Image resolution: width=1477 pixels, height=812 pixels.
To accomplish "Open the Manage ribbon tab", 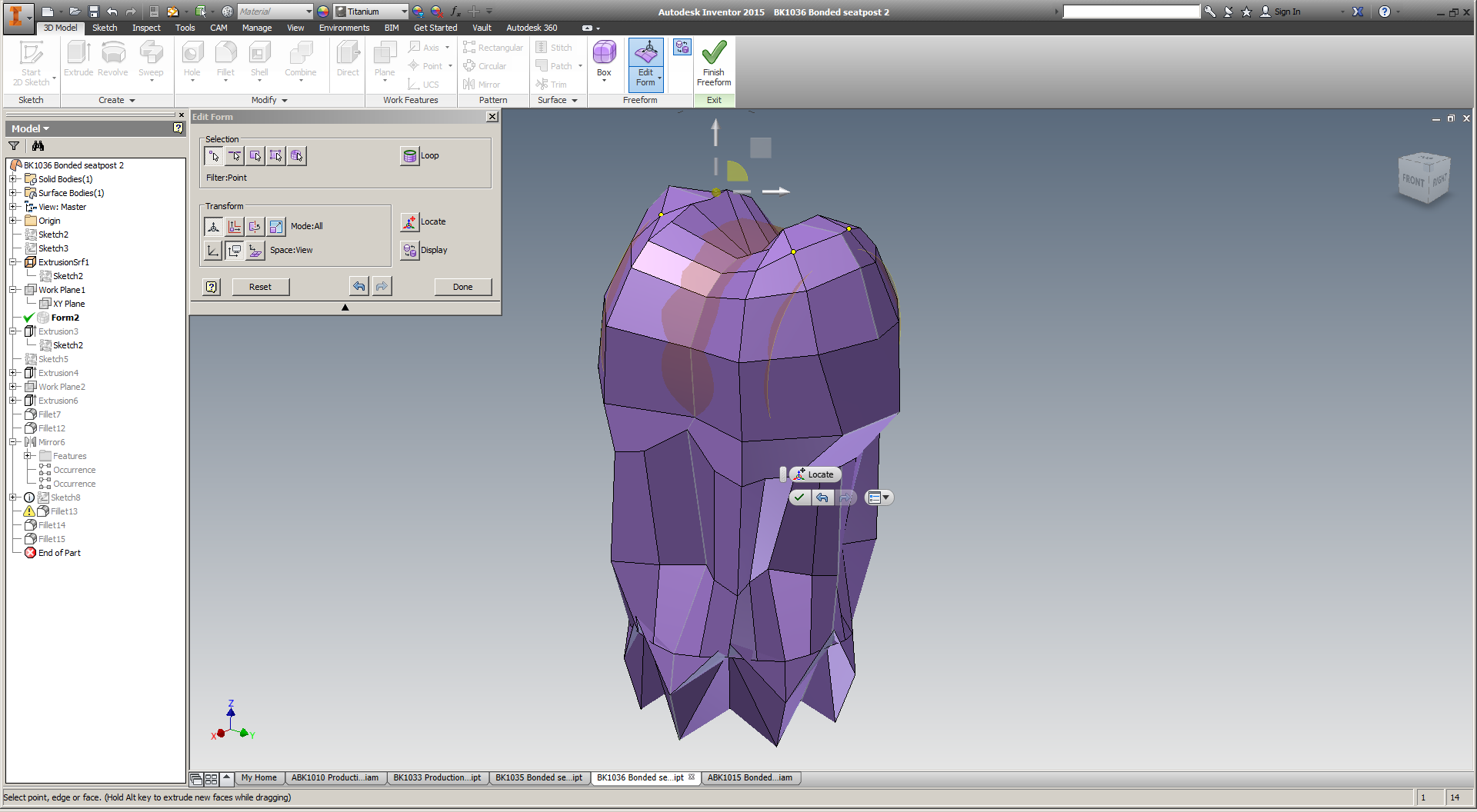I will [x=257, y=28].
